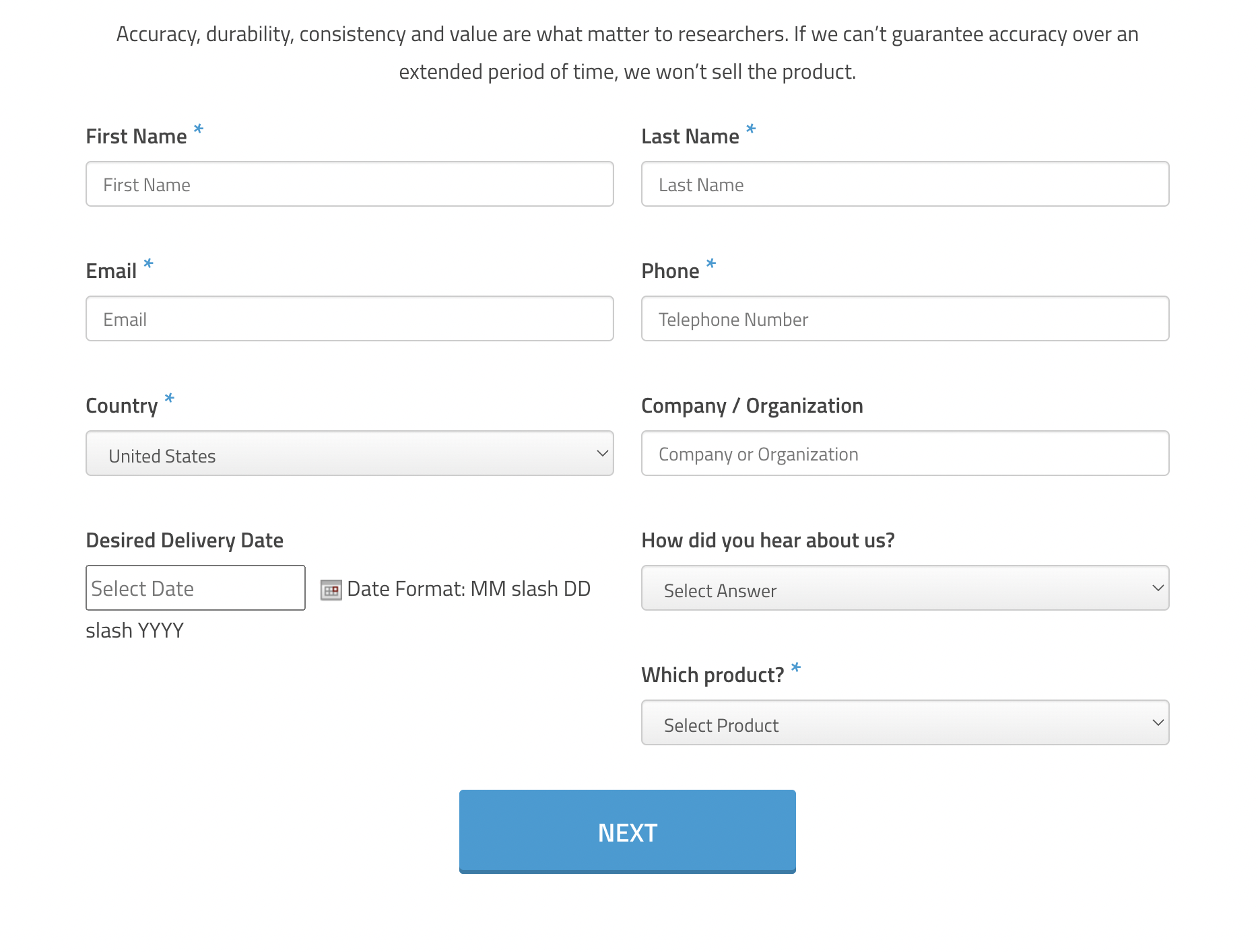The height and width of the screenshot is (952, 1258).
Task: Click the First Name label
Action: pos(137,137)
